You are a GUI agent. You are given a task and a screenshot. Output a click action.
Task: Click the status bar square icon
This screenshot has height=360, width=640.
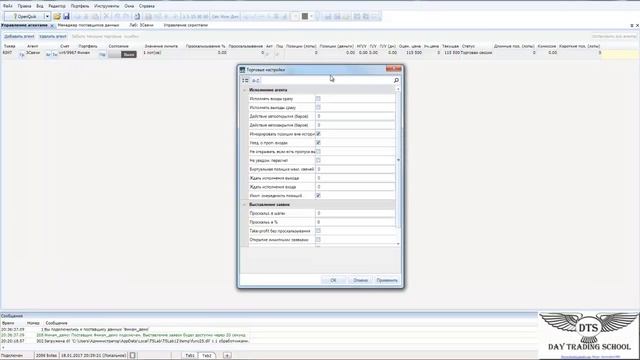[132, 356]
